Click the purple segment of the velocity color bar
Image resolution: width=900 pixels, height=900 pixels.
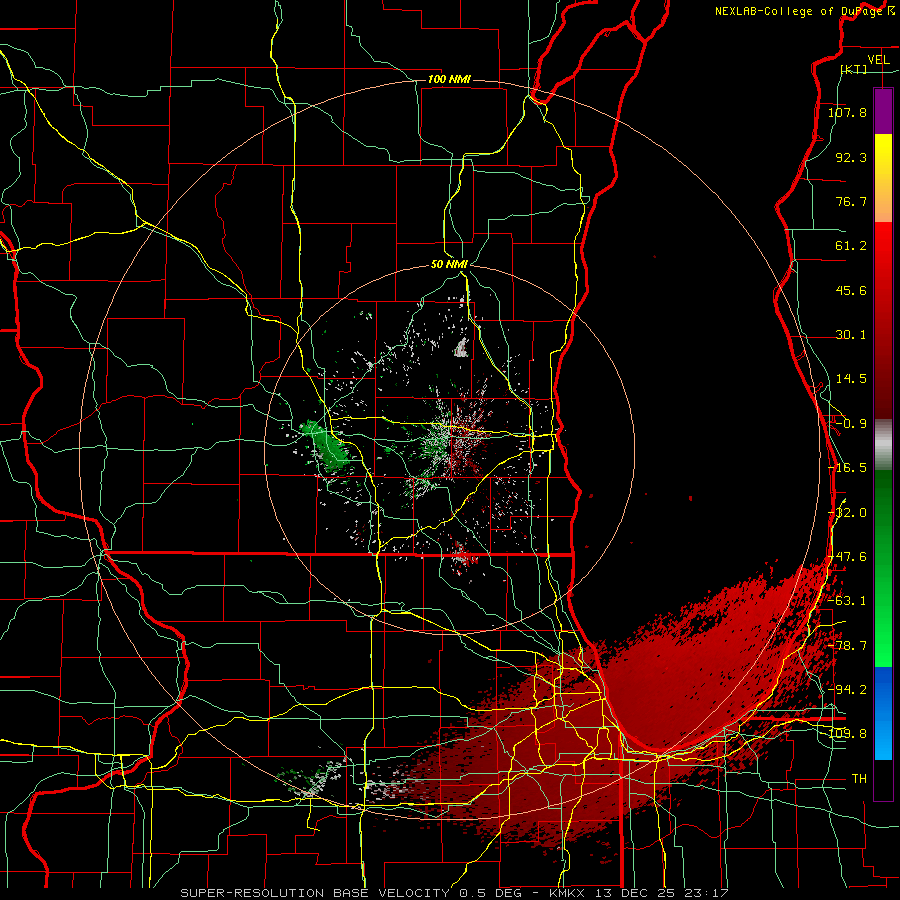point(883,111)
